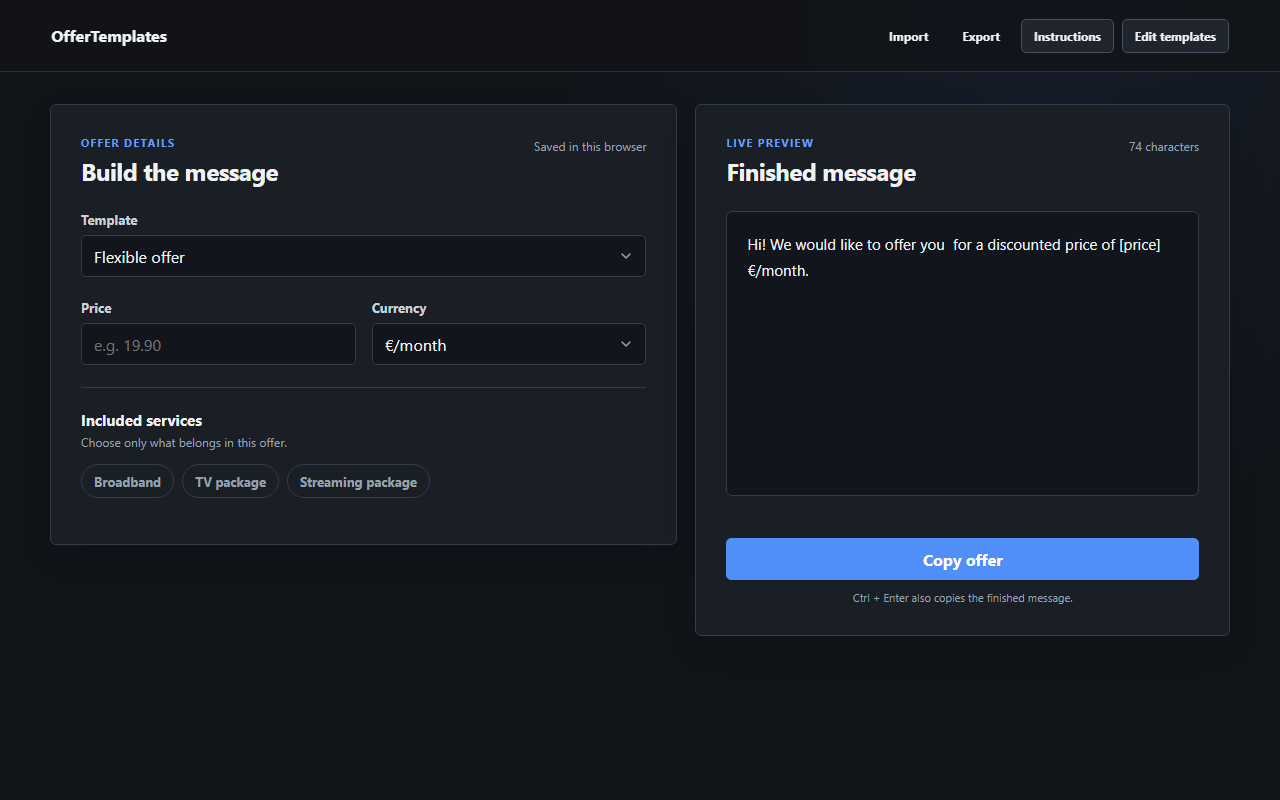Click the 'OFFER DETAILS' label
1280x800 pixels.
point(128,143)
